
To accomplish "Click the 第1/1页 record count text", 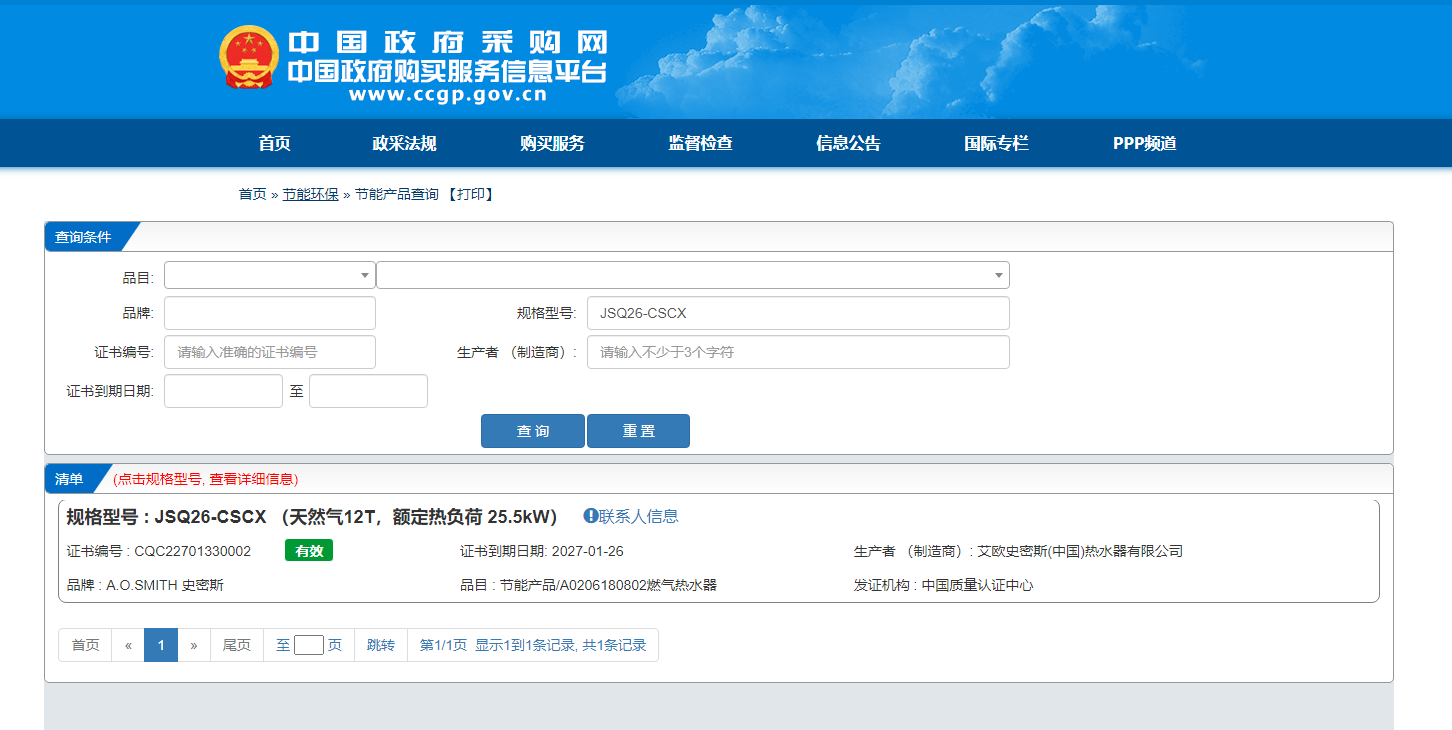I will [533, 645].
